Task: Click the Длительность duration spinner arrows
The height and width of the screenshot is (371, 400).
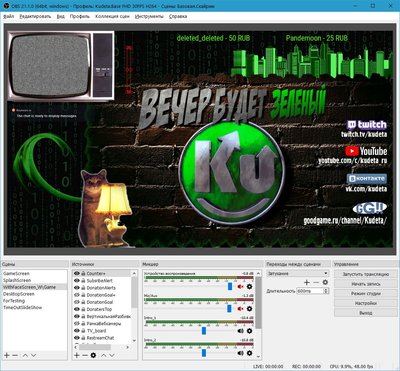Action: click(326, 291)
